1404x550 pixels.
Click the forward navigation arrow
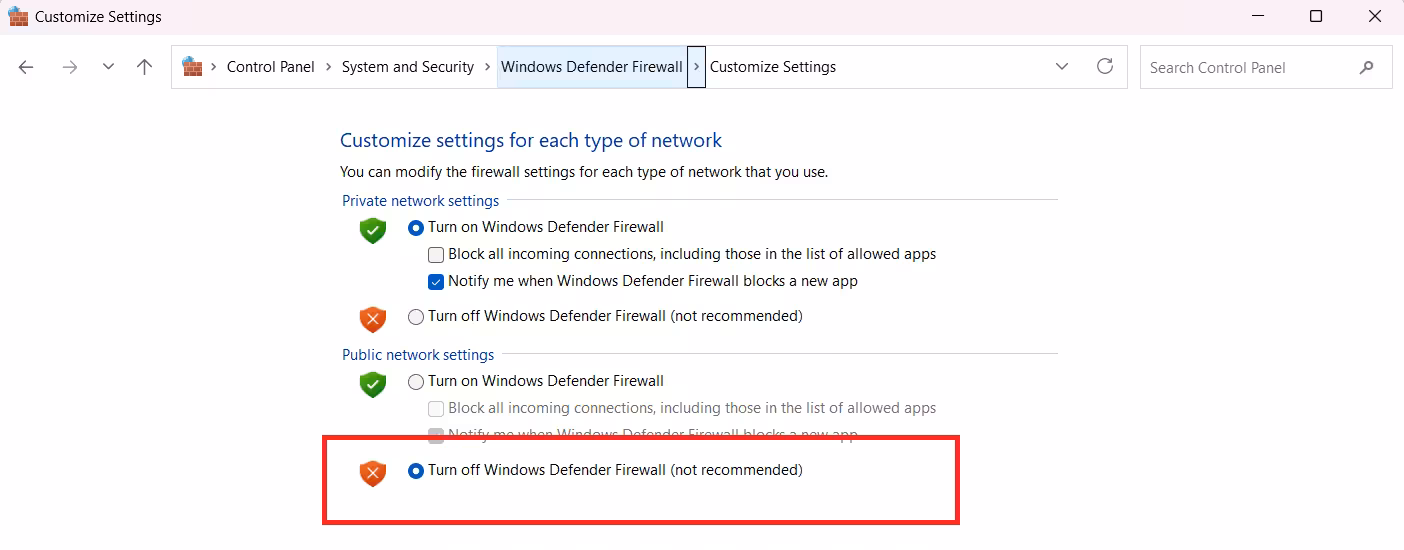[x=69, y=67]
